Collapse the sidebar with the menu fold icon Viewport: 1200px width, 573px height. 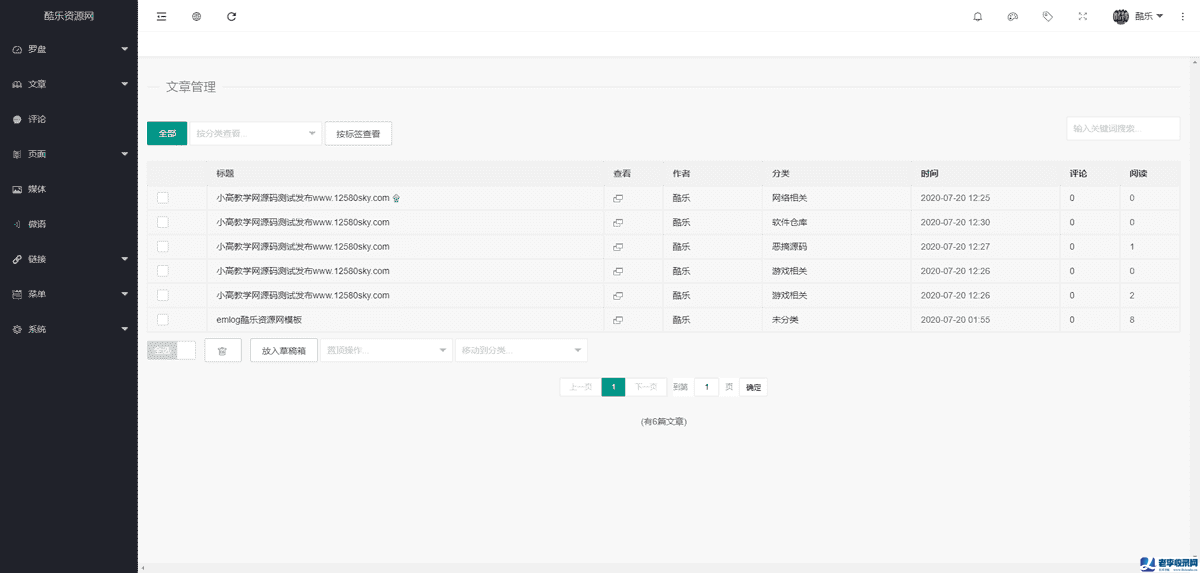(x=162, y=17)
